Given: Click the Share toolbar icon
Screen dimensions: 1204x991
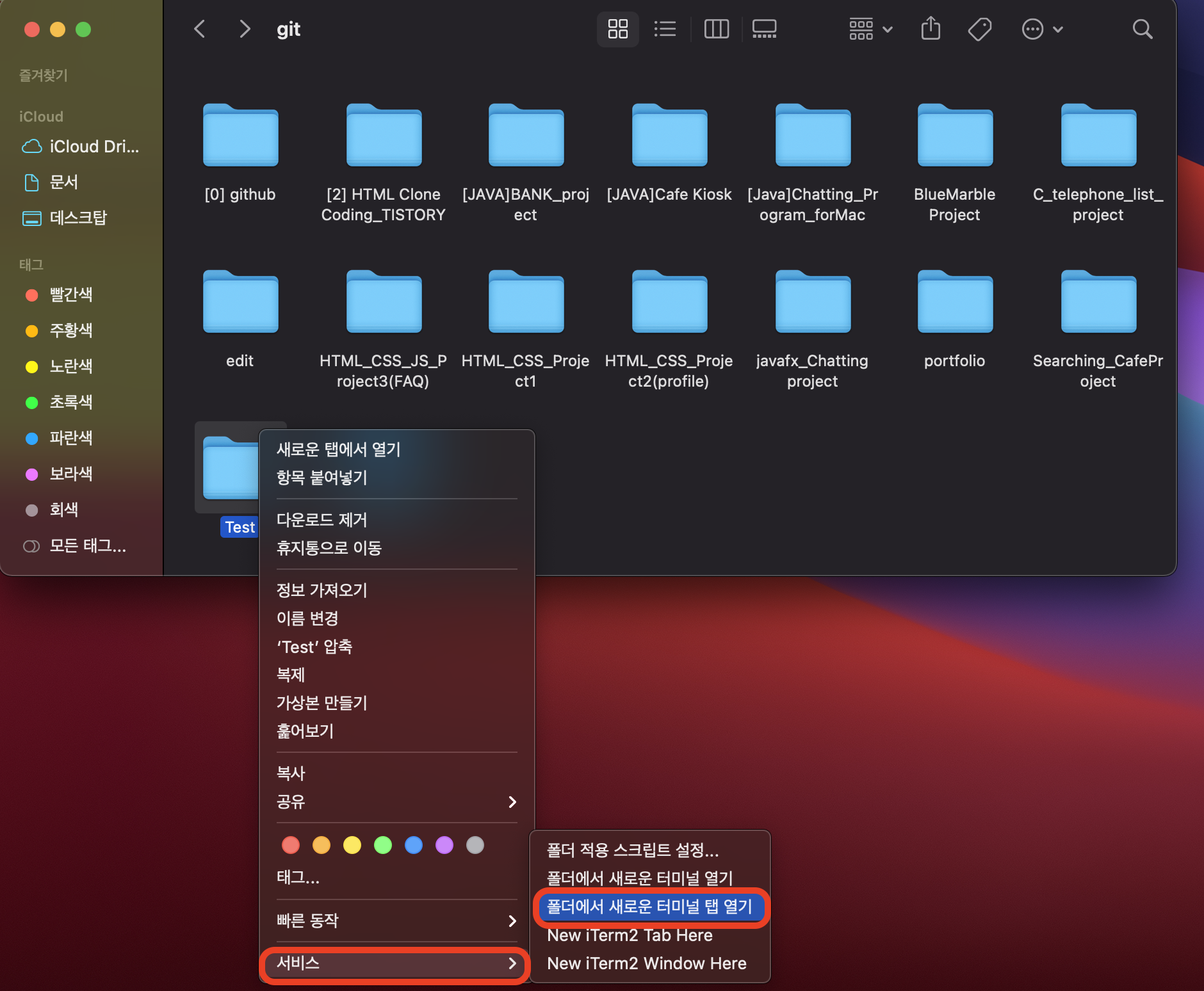Looking at the screenshot, I should click(x=931, y=29).
